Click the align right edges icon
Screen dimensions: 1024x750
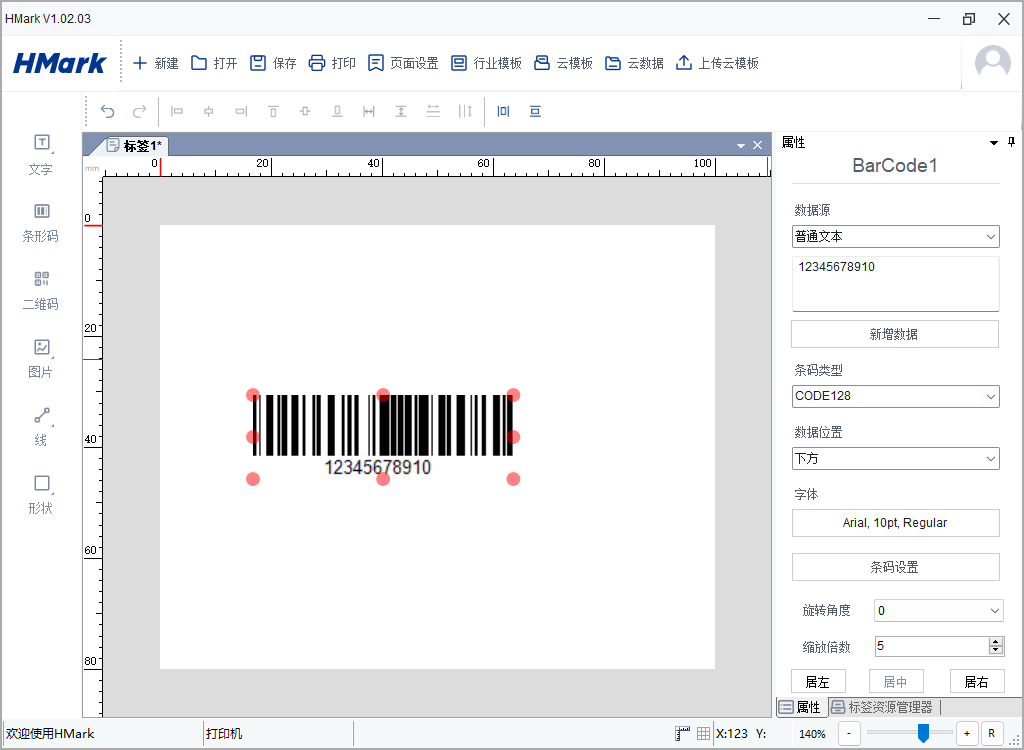tap(241, 111)
